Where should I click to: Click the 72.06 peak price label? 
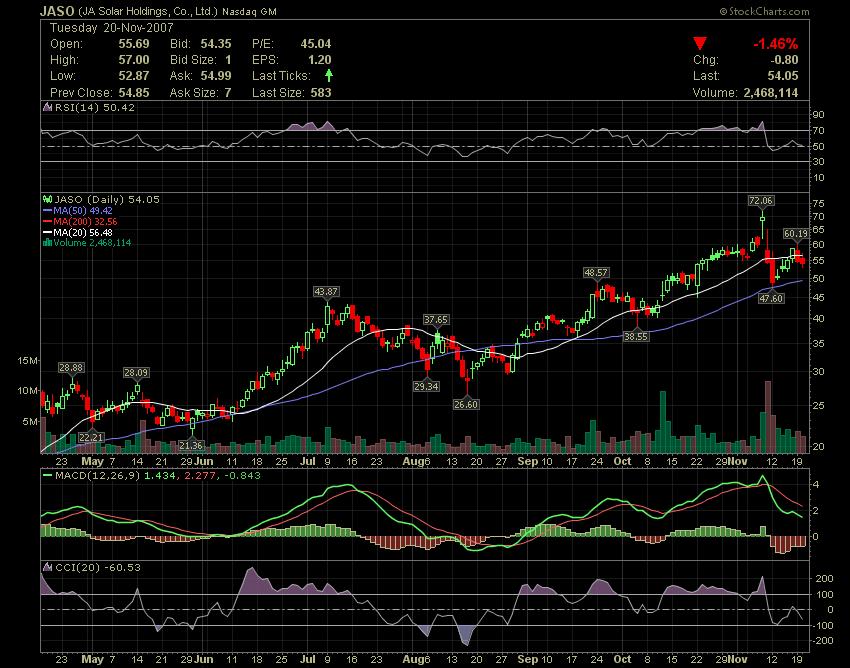[x=761, y=201]
